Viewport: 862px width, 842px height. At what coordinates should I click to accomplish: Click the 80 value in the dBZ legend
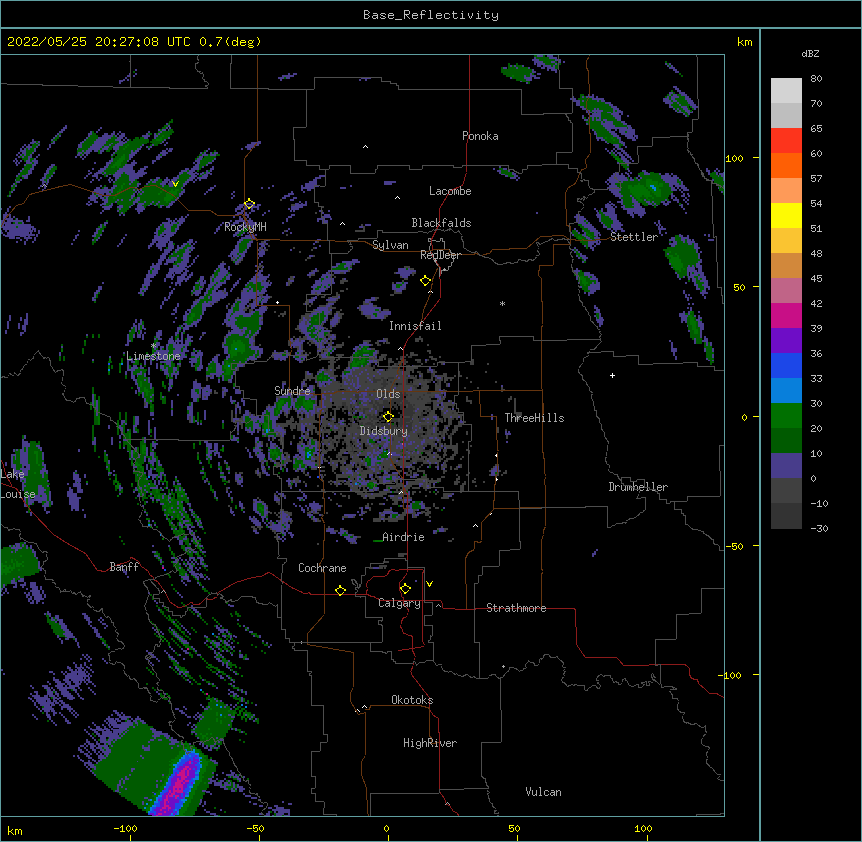pos(816,79)
